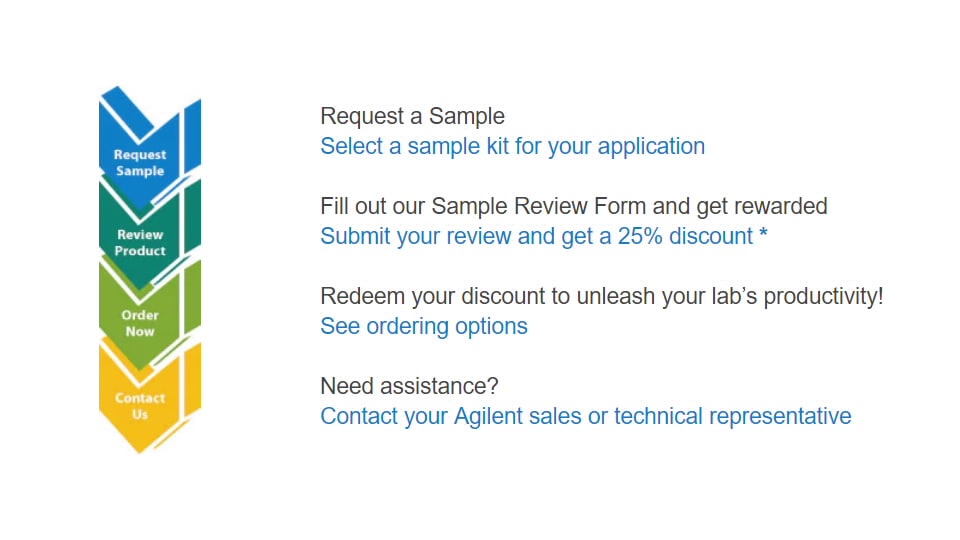
Task: Click the "Redeem your discount" heading text
Action: click(x=601, y=296)
